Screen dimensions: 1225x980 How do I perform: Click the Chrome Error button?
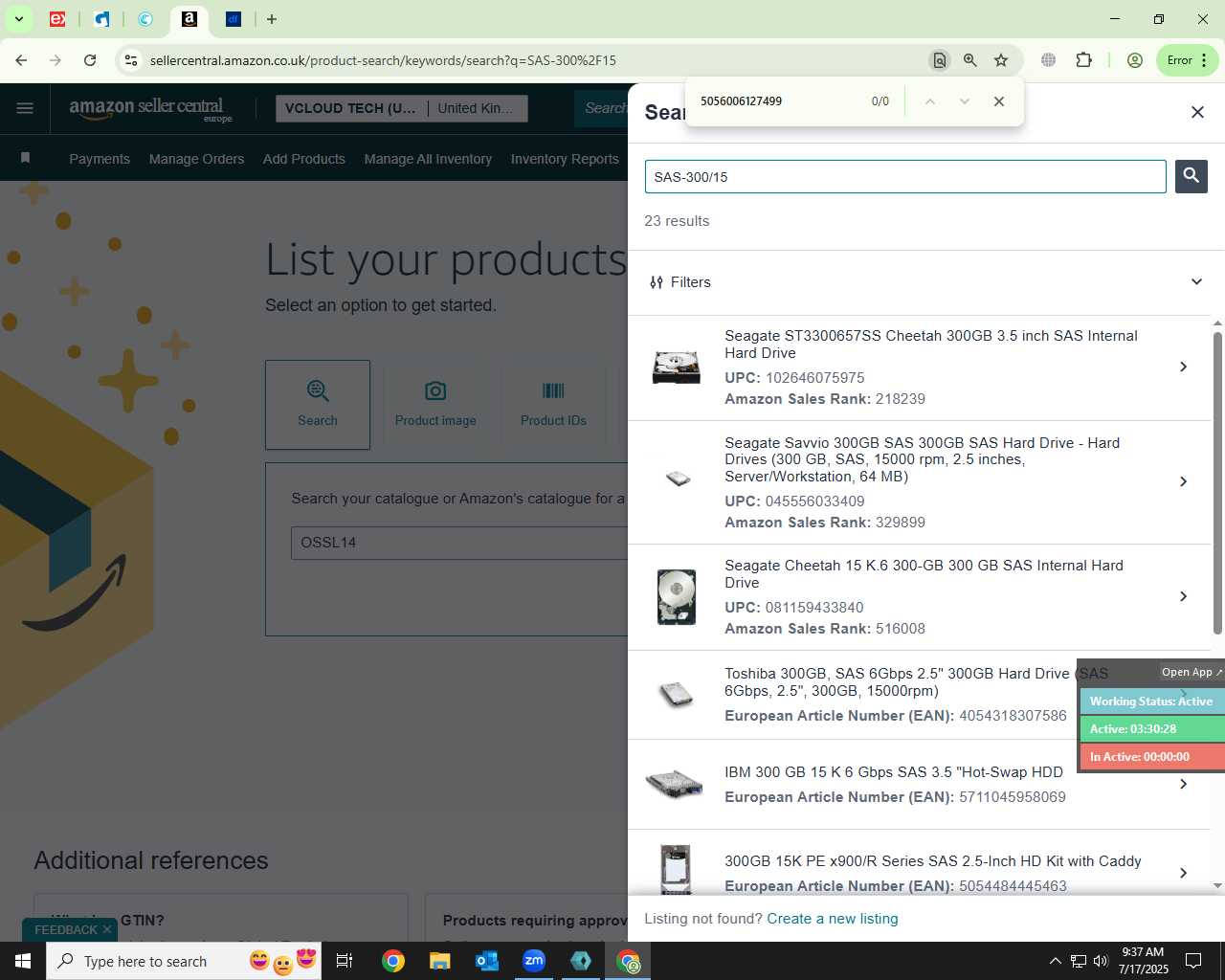pyautogui.click(x=1187, y=60)
